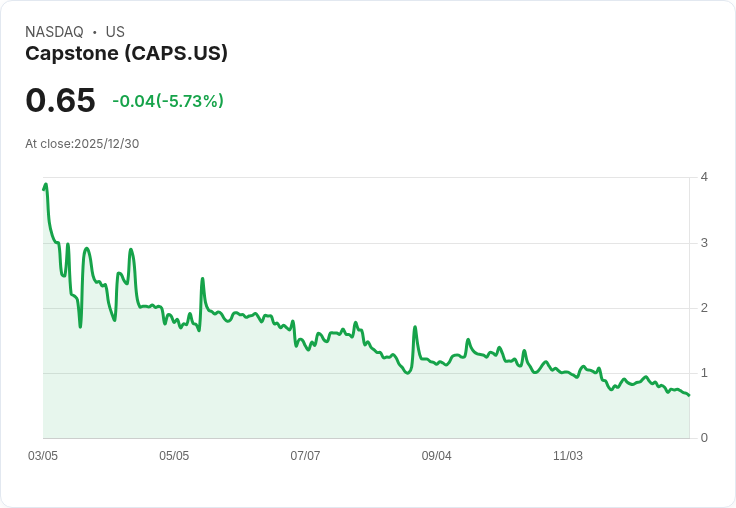736x508 pixels.
Task: Click the chart's highest peak near 03/05
Action: (46, 185)
